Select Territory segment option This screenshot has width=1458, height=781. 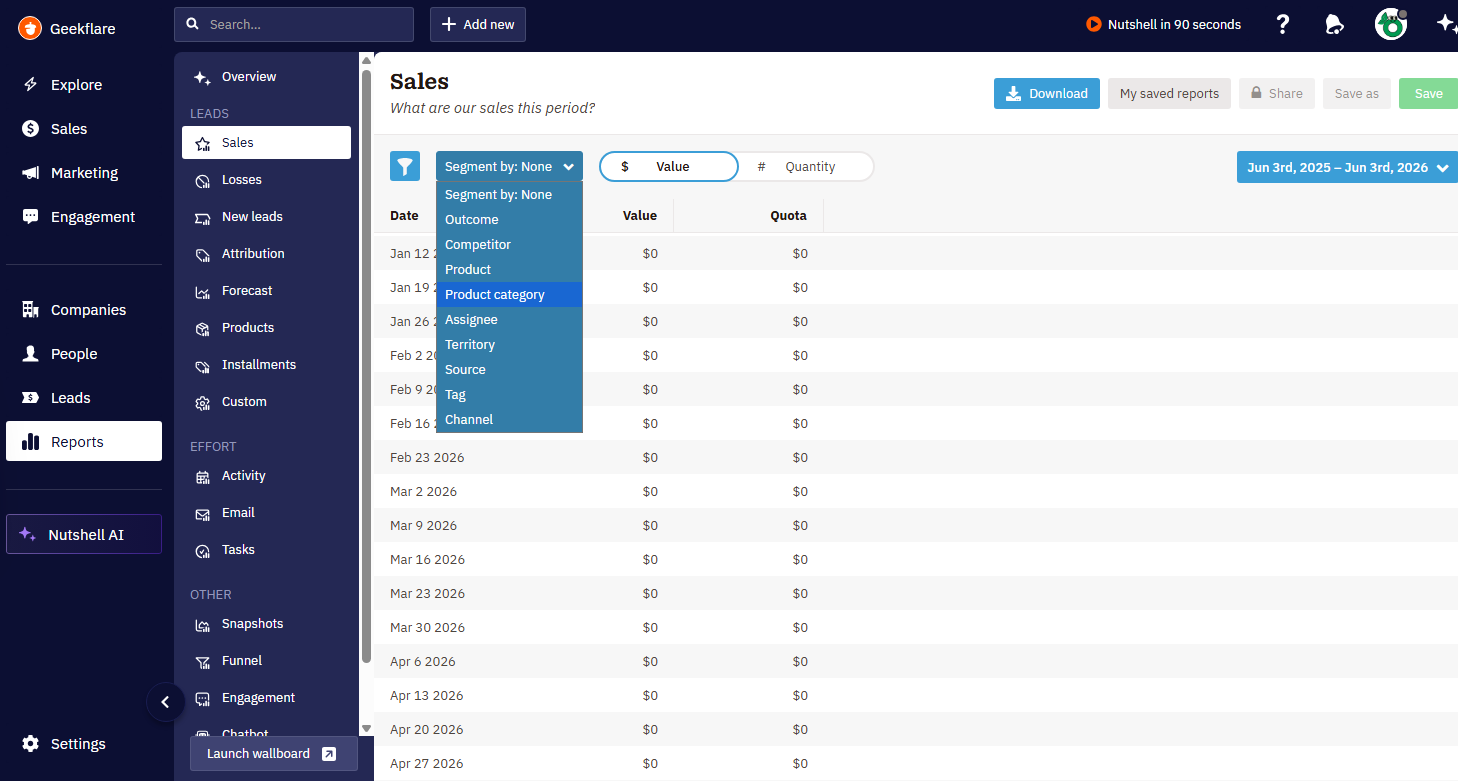[509, 345]
